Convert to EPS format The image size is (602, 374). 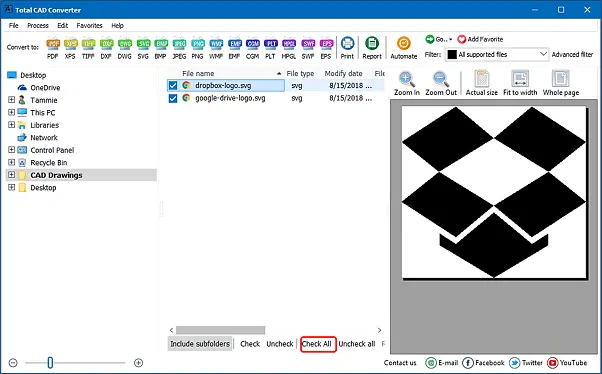click(x=326, y=48)
